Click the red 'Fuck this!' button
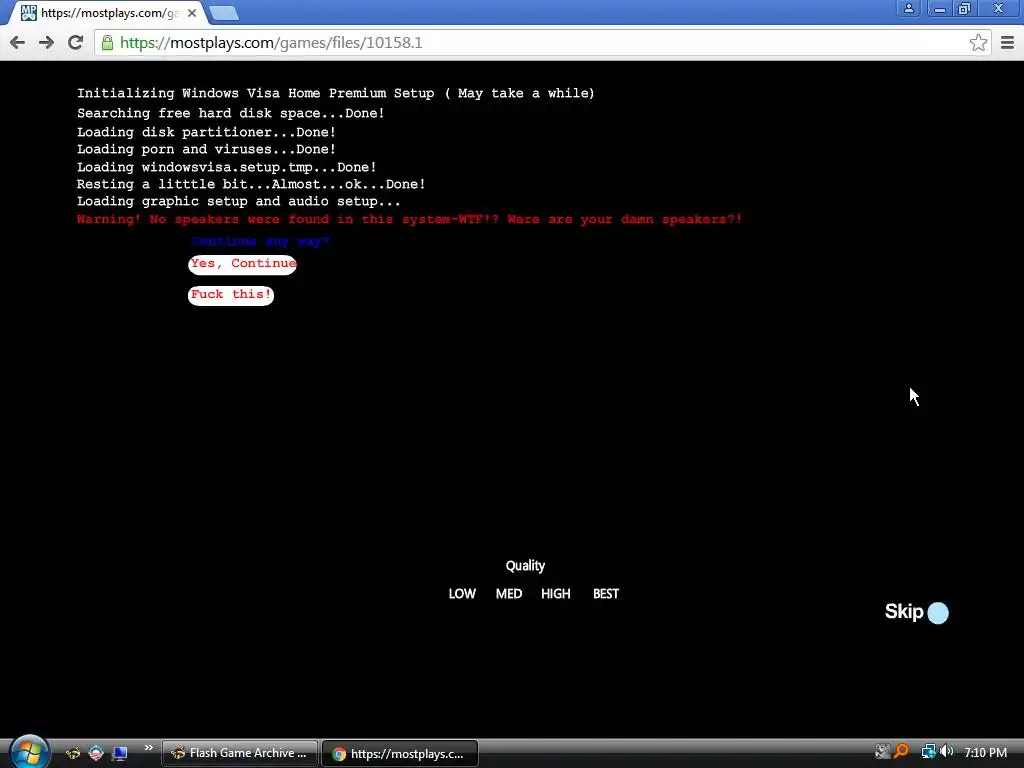Screen dimensions: 1024x768 231,295
